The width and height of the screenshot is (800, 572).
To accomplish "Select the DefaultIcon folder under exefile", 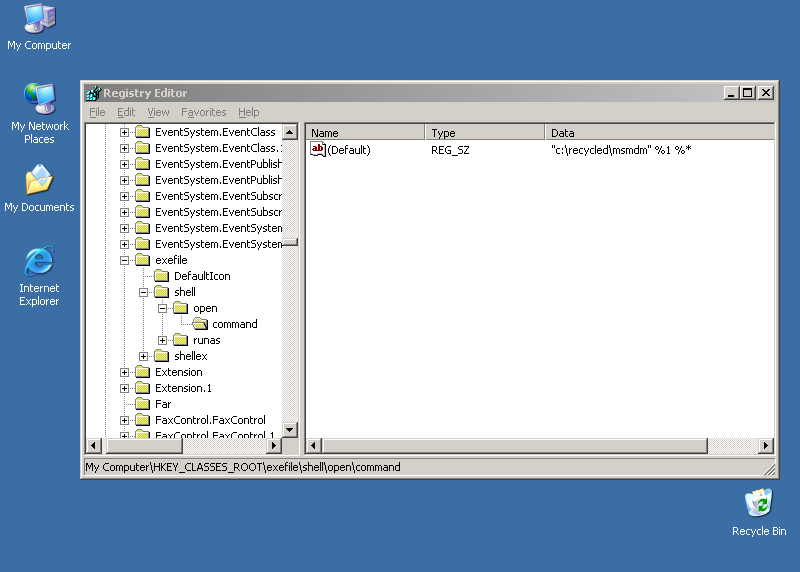I will point(201,276).
